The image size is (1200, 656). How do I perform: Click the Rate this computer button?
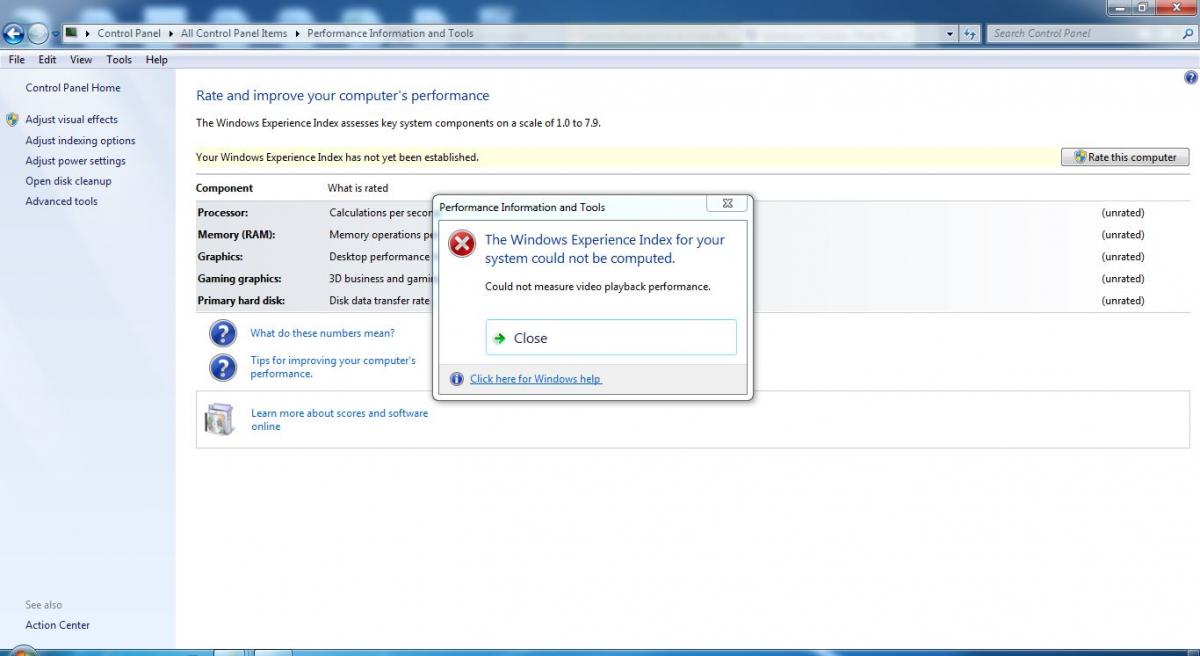pyautogui.click(x=1125, y=157)
